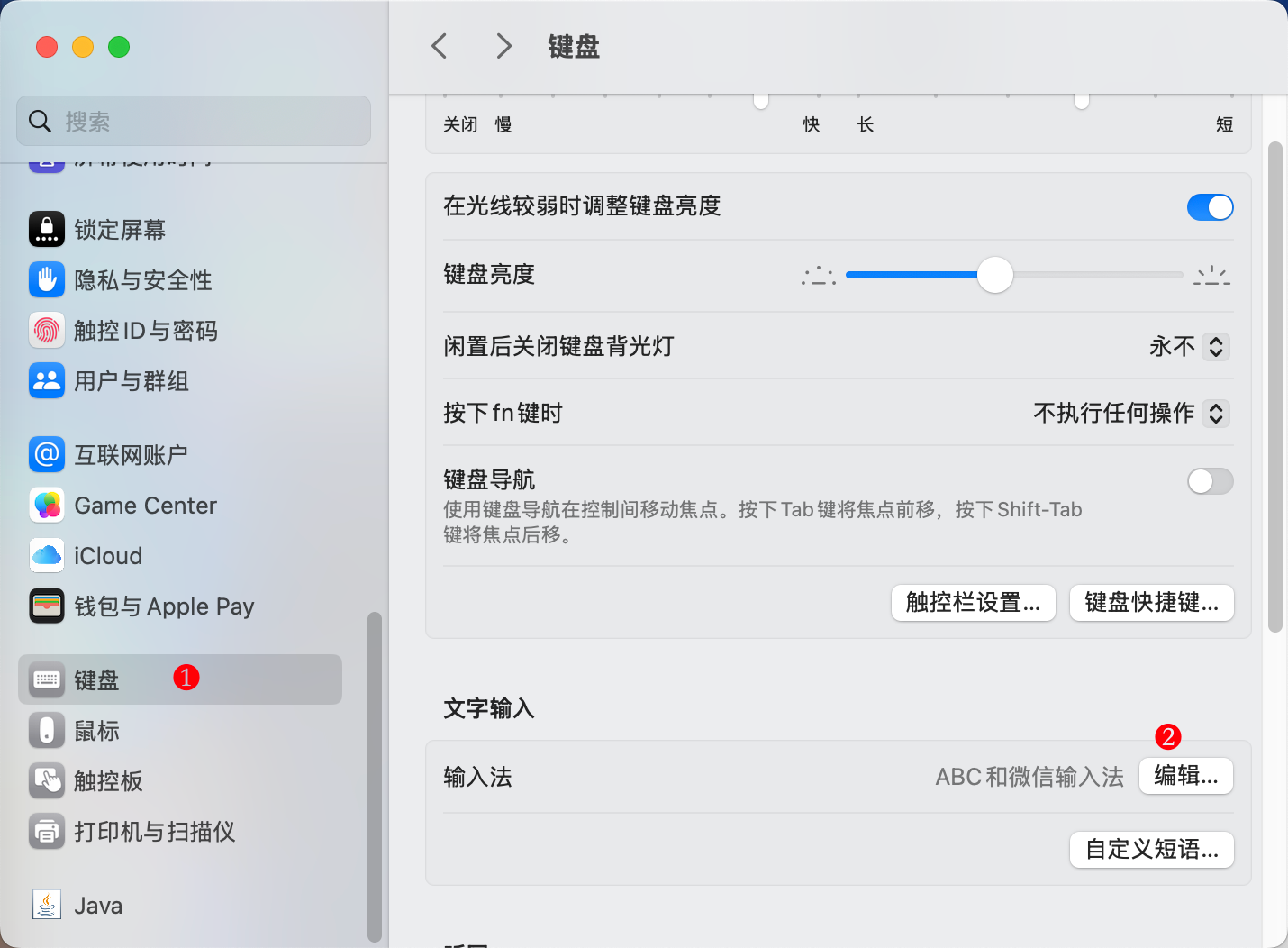Click the Lock Screen (锁定屏幕) icon
This screenshot has height=948, width=1288.
[47, 229]
